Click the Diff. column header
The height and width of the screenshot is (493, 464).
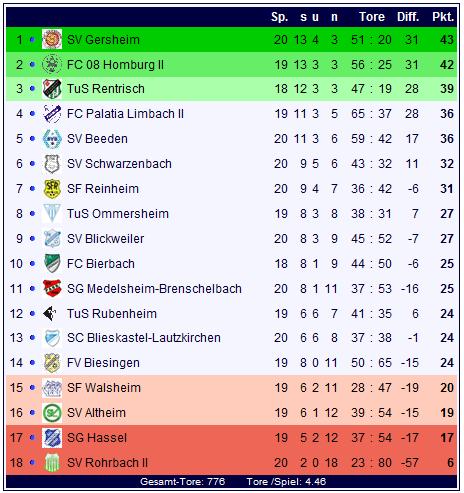pos(408,17)
